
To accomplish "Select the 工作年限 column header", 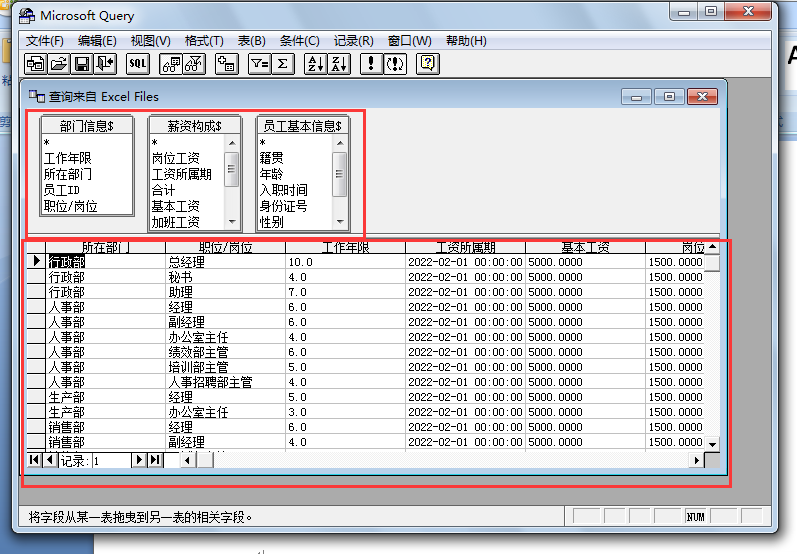I will pos(345,248).
